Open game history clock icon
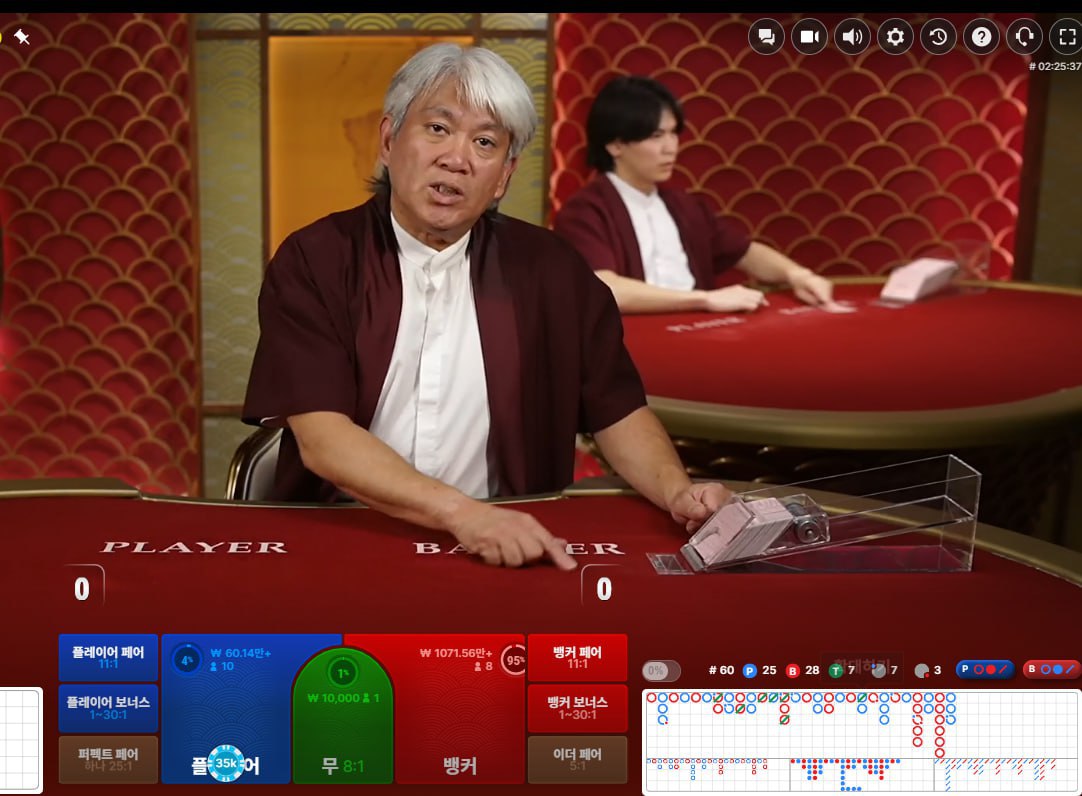This screenshot has width=1082, height=796. [938, 36]
